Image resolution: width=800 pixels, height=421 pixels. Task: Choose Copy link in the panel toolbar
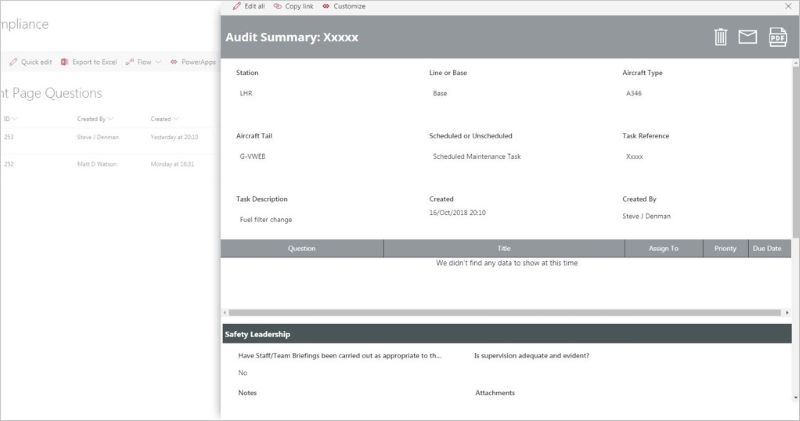[x=293, y=6]
